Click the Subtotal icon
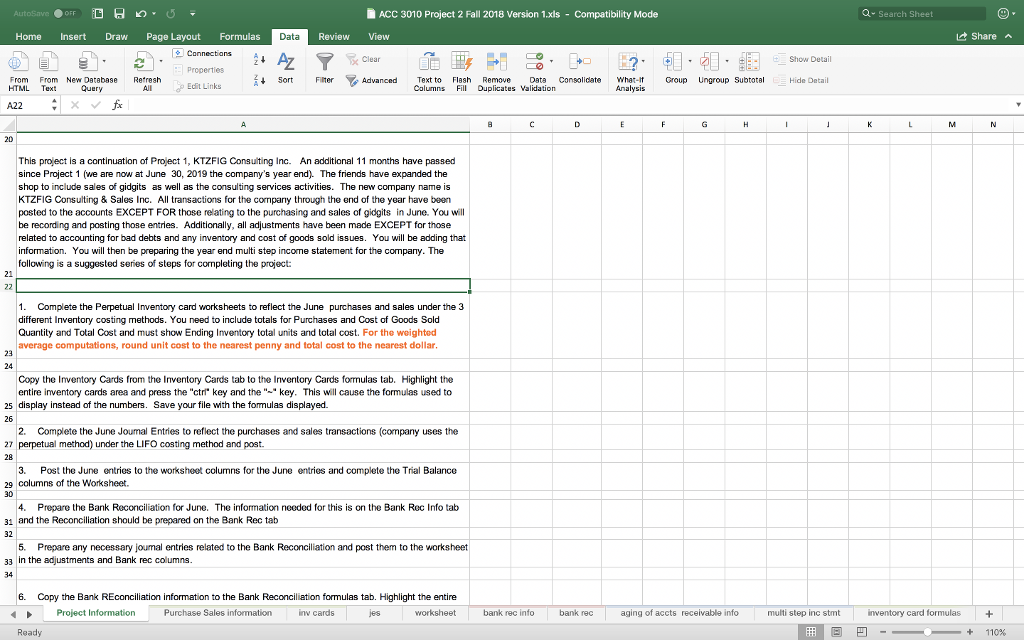Image resolution: width=1024 pixels, height=640 pixels. [749, 62]
